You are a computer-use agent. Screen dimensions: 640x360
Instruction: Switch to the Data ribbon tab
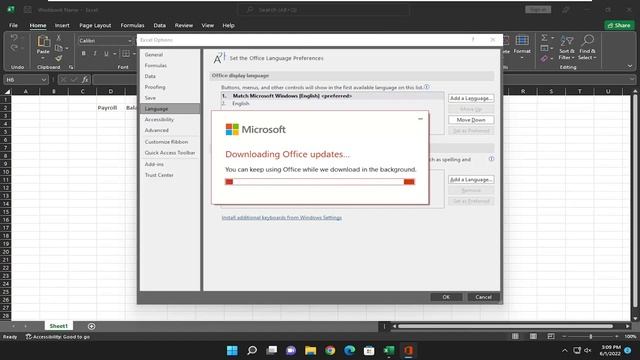160,25
